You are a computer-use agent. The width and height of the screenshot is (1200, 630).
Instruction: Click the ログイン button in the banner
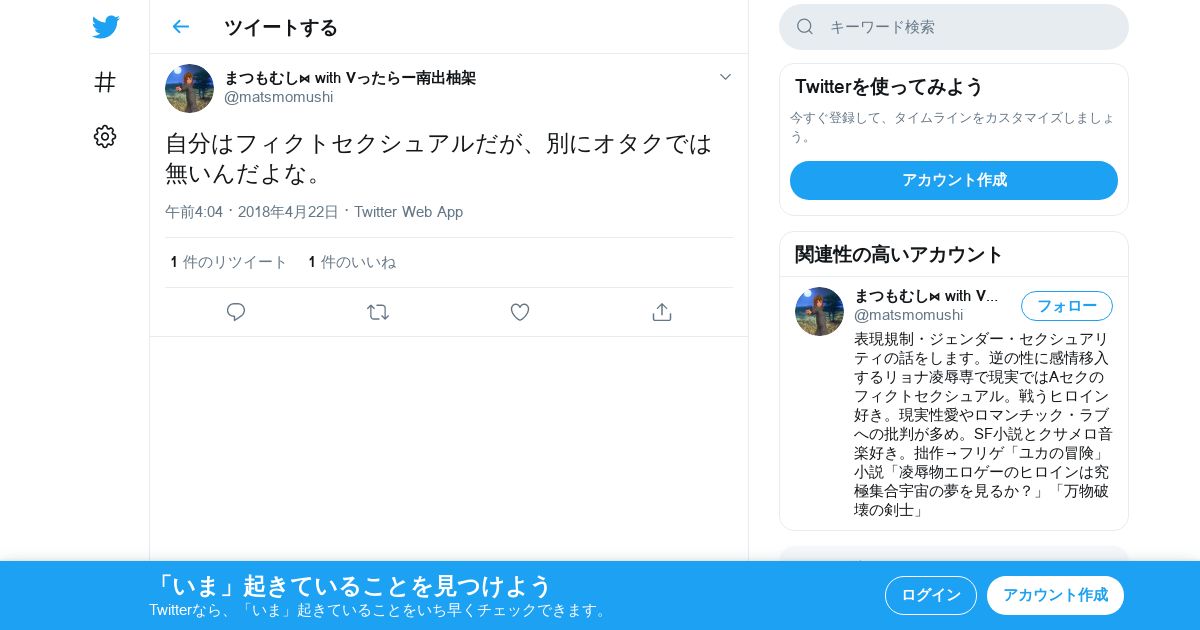click(931, 595)
